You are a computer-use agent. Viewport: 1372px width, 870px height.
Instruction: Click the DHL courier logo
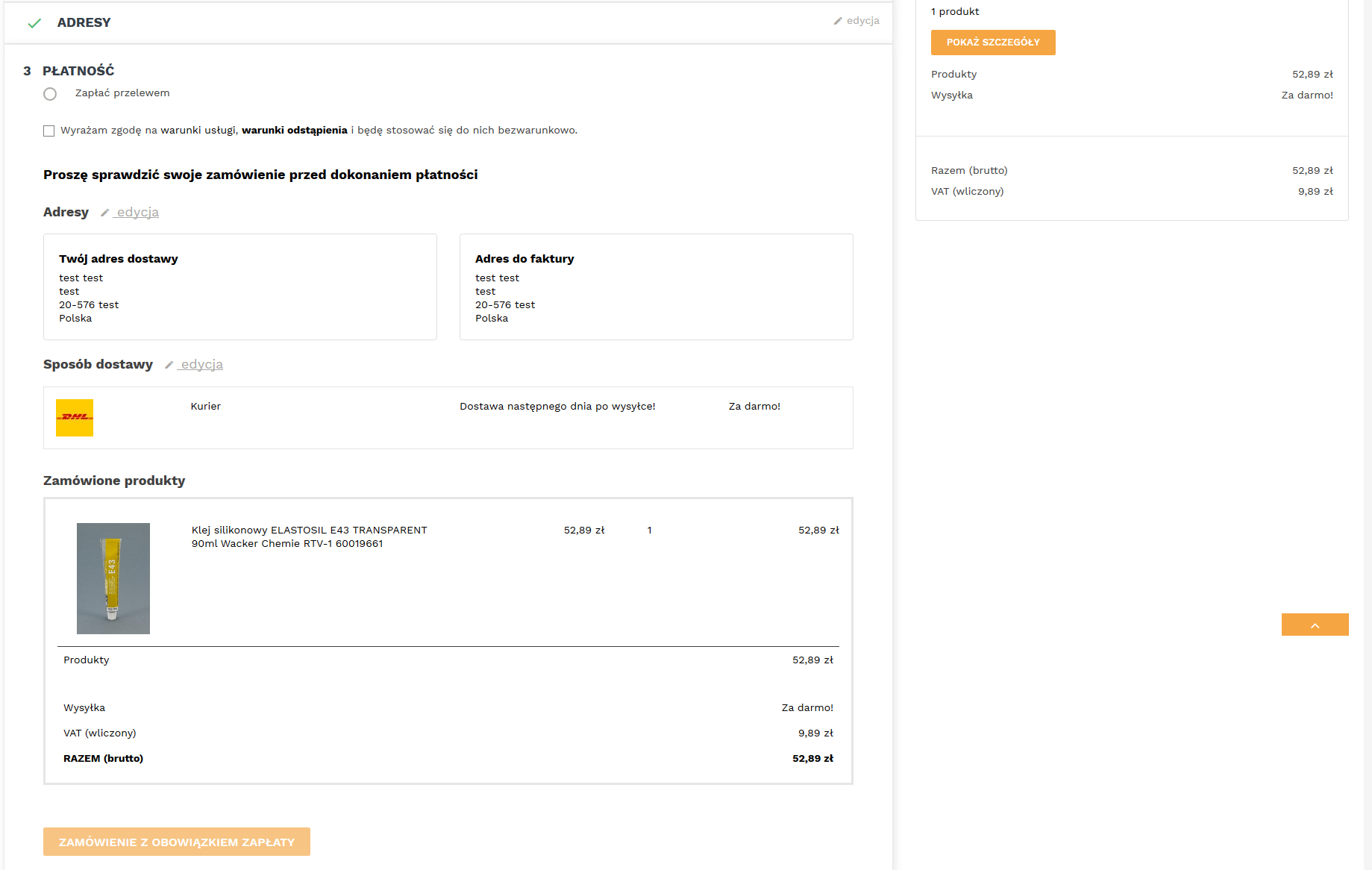pyautogui.click(x=75, y=418)
